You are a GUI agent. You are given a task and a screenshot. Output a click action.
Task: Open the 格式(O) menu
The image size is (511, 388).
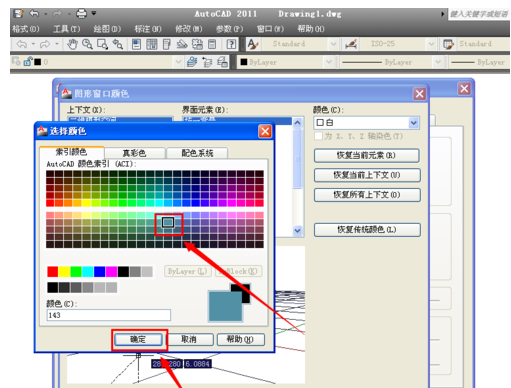tap(26, 29)
